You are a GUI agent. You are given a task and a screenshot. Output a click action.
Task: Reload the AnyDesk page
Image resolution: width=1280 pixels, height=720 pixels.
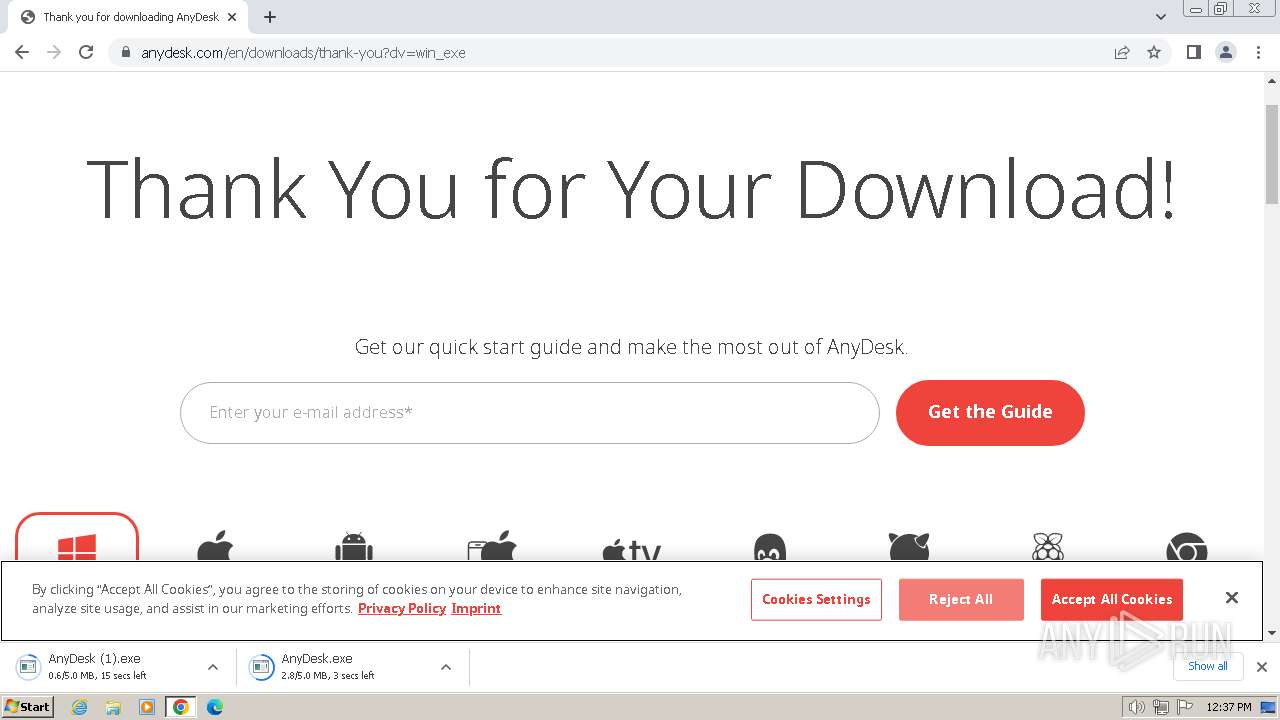coord(86,52)
